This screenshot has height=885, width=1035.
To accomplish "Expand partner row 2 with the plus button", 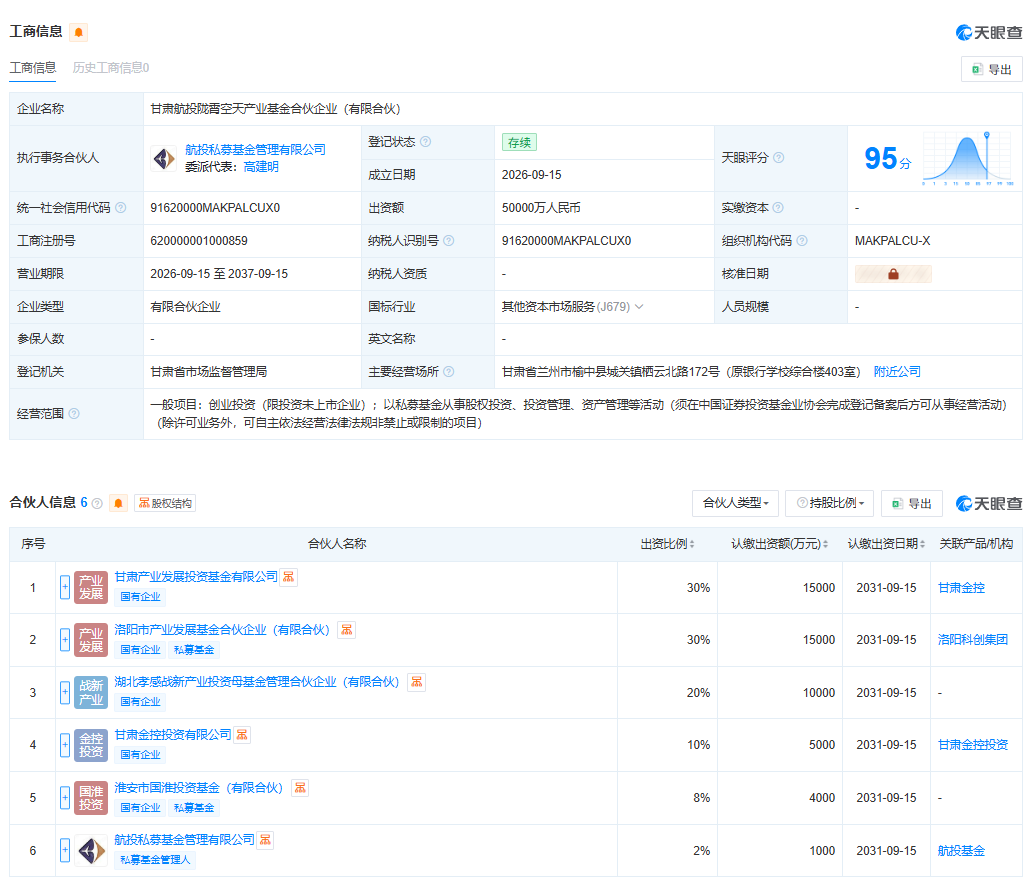I will tap(65, 639).
